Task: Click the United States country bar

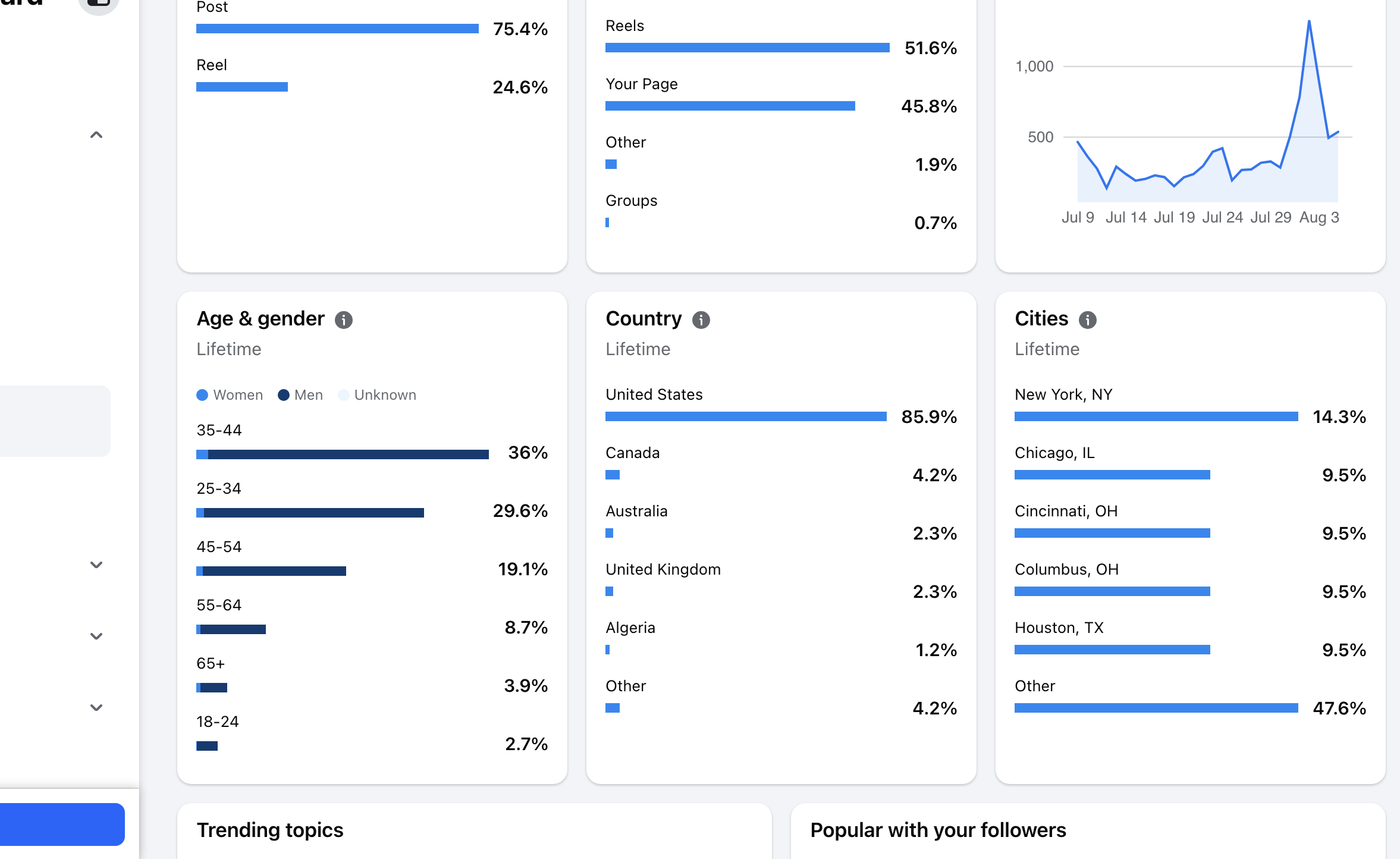Action: pos(746,416)
